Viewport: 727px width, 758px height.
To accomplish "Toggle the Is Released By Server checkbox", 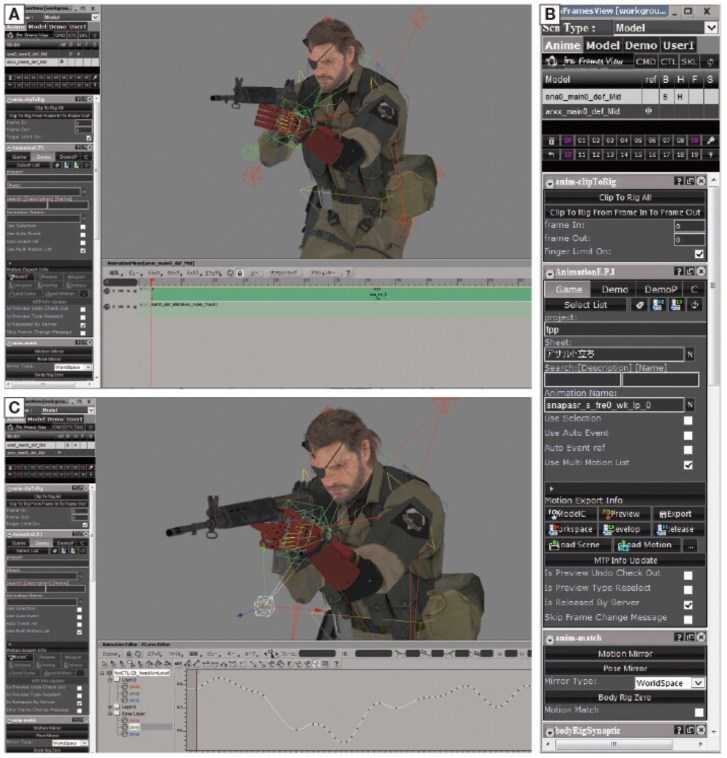I will 688,604.
